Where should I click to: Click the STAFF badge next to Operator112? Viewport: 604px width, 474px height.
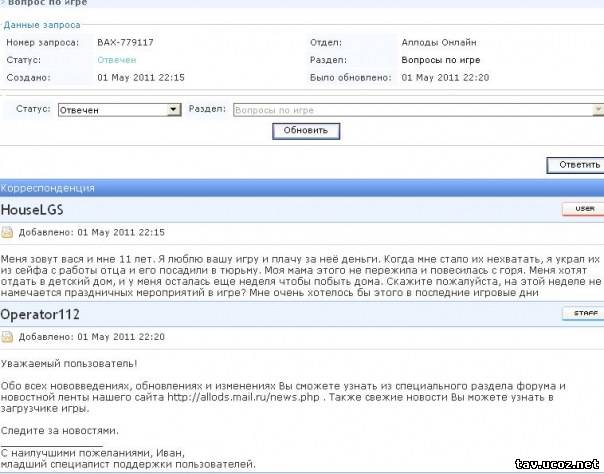(x=582, y=314)
